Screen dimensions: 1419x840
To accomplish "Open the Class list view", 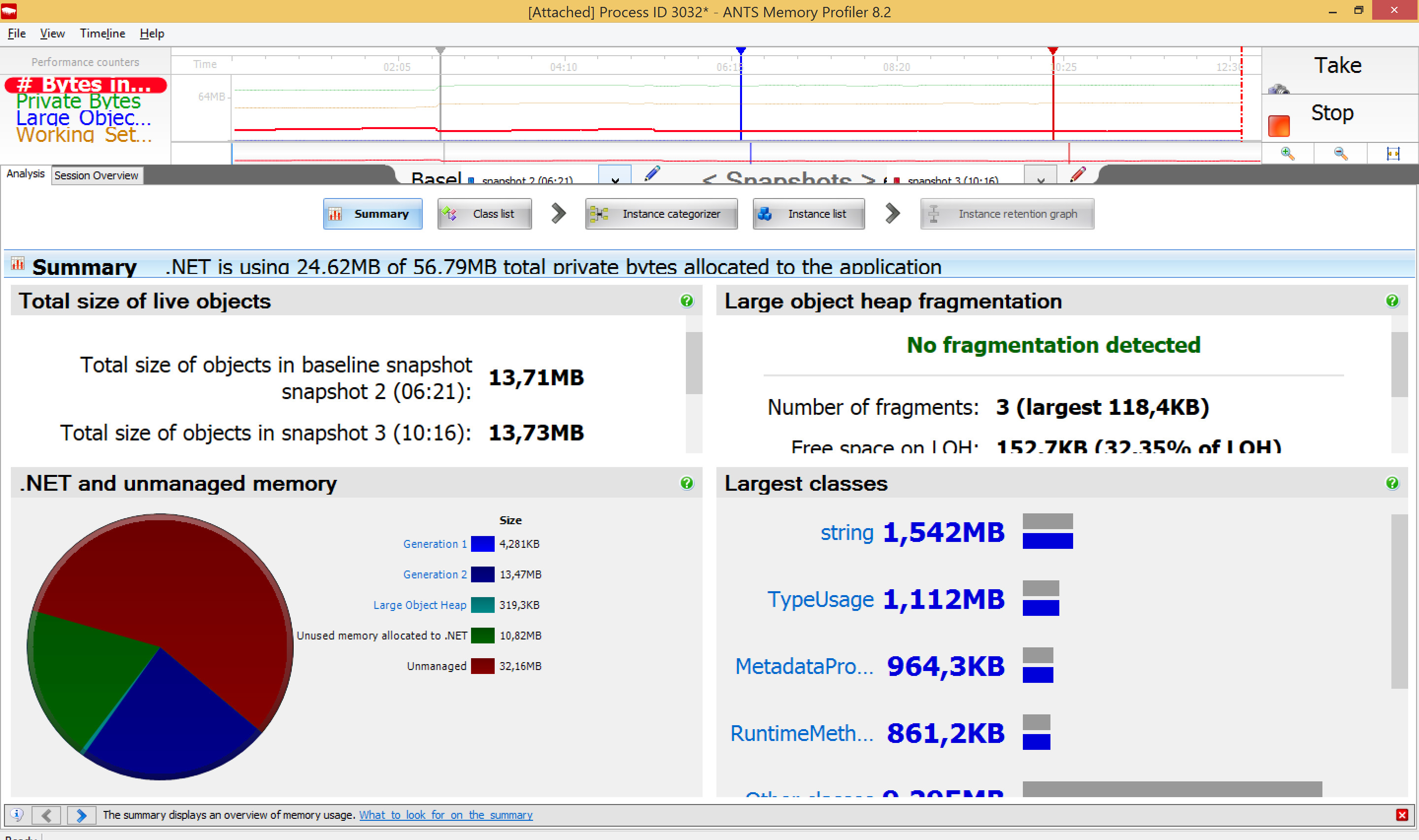I will [x=484, y=214].
